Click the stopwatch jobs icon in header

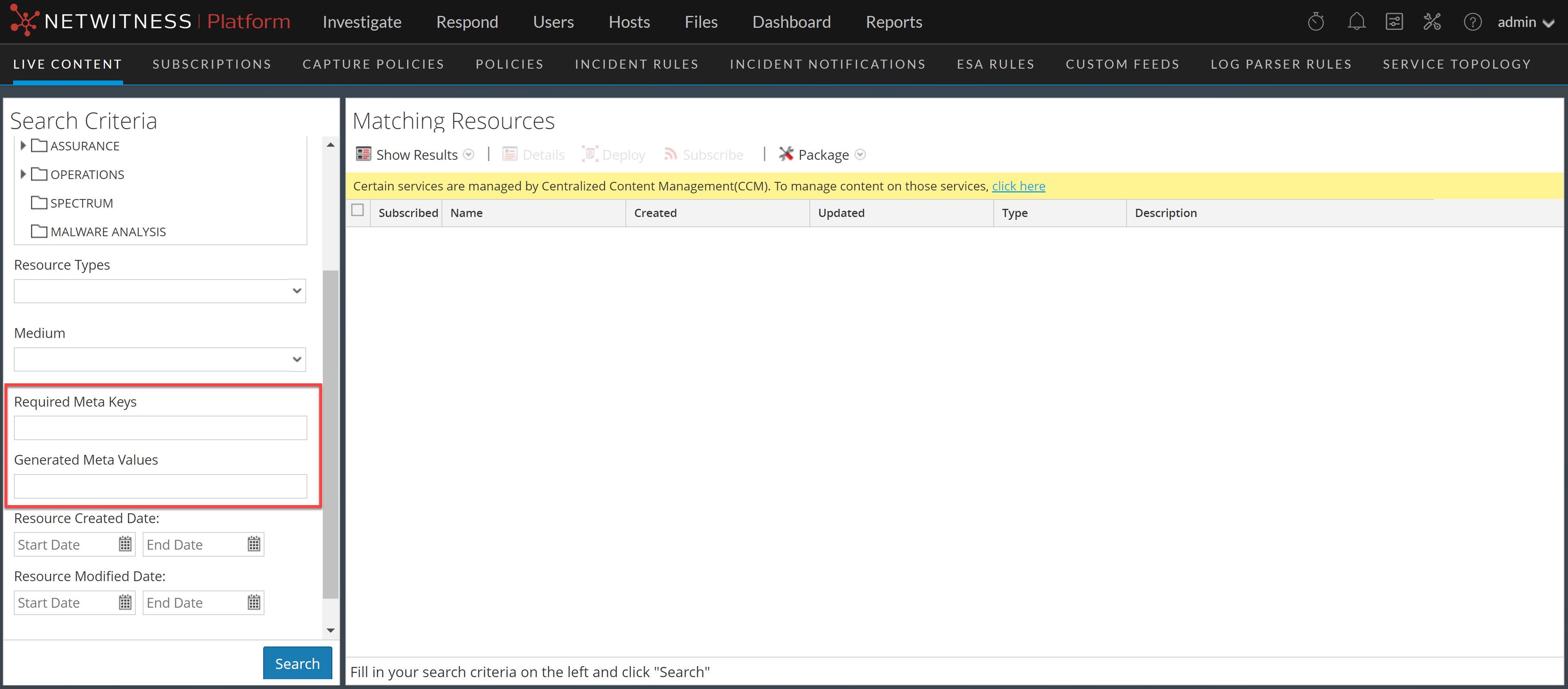click(x=1315, y=22)
